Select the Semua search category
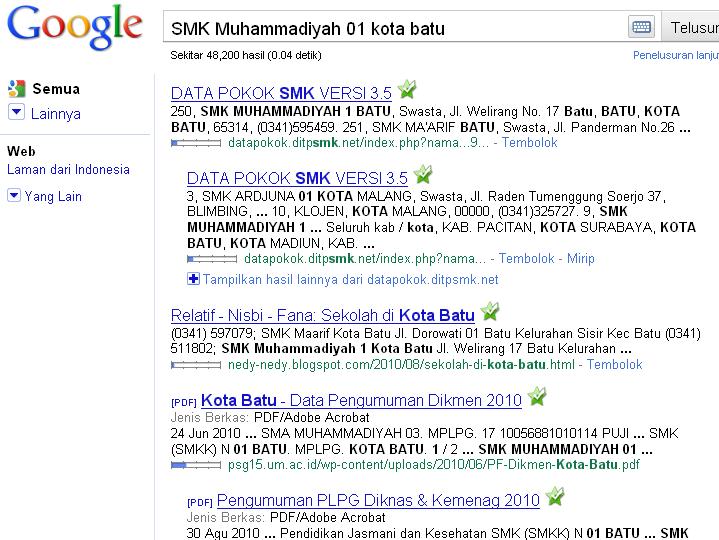719x540 pixels. 56,89
